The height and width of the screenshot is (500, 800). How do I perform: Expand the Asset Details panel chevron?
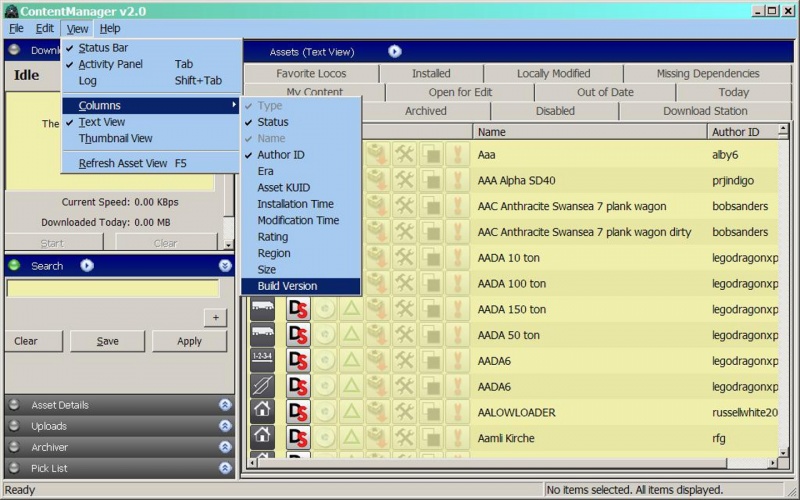click(x=225, y=405)
